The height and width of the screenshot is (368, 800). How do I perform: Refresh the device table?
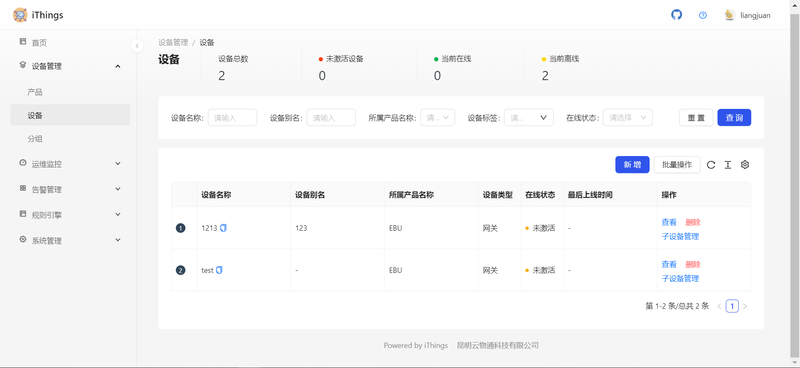point(711,165)
